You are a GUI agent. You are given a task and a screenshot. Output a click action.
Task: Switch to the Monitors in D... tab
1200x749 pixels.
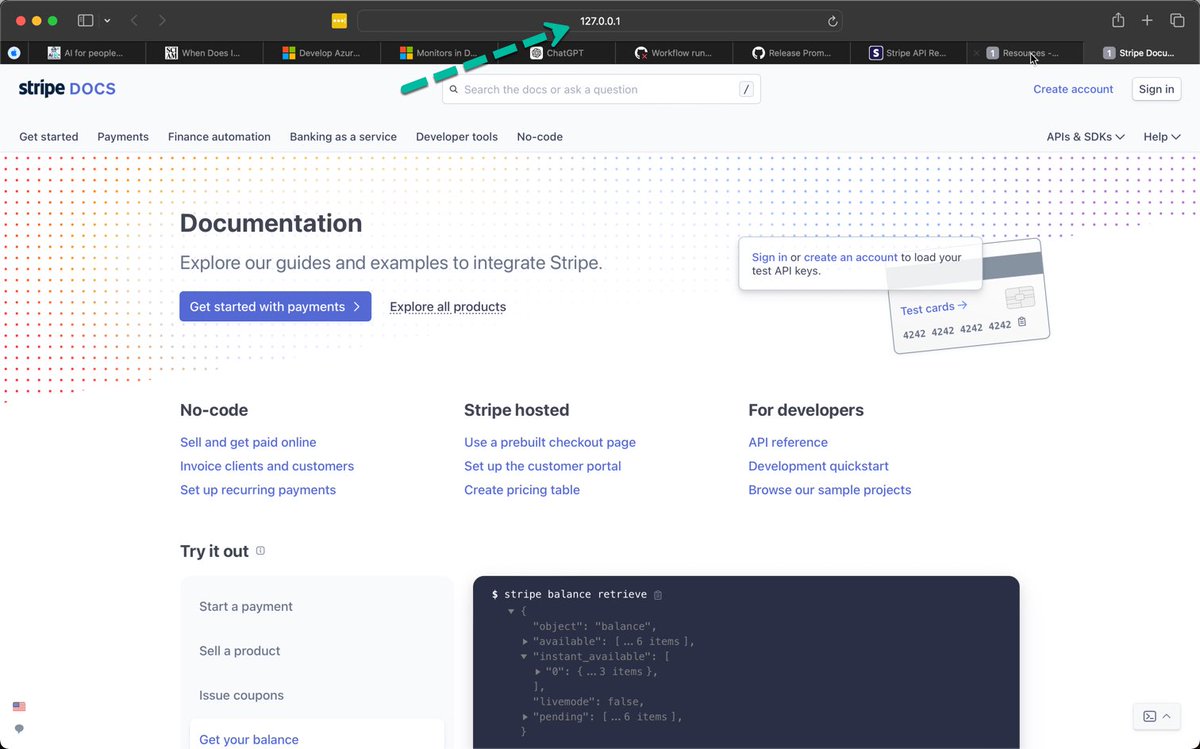[439, 53]
